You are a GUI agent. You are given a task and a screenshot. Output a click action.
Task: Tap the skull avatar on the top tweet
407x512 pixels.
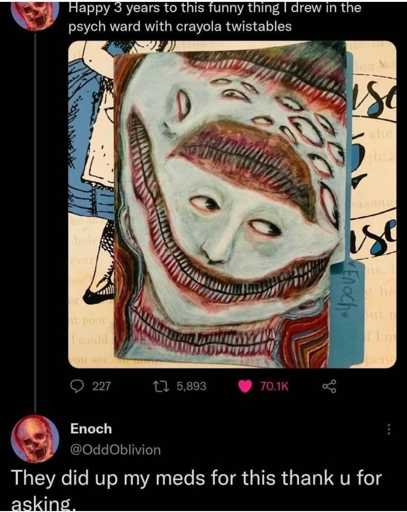point(35,15)
